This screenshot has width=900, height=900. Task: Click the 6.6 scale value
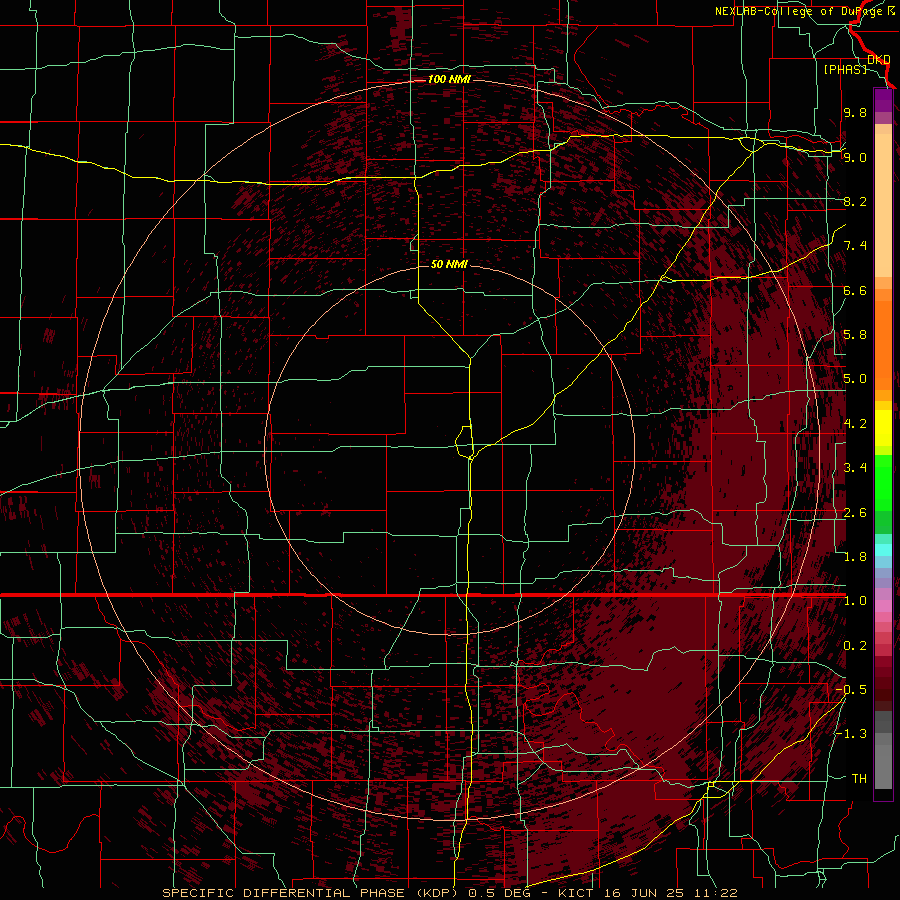pyautogui.click(x=855, y=290)
